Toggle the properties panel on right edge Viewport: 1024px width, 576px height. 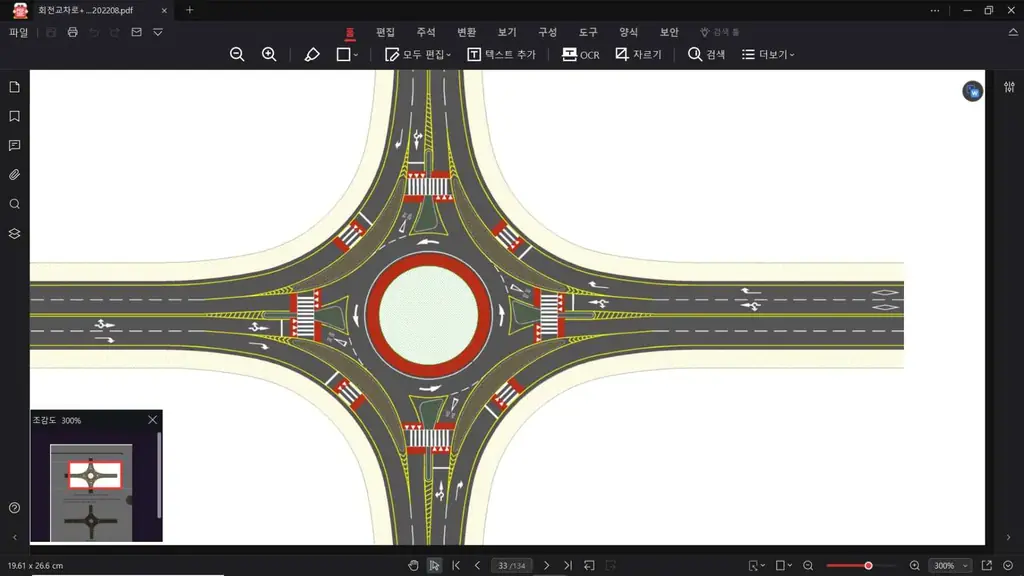(x=1009, y=87)
